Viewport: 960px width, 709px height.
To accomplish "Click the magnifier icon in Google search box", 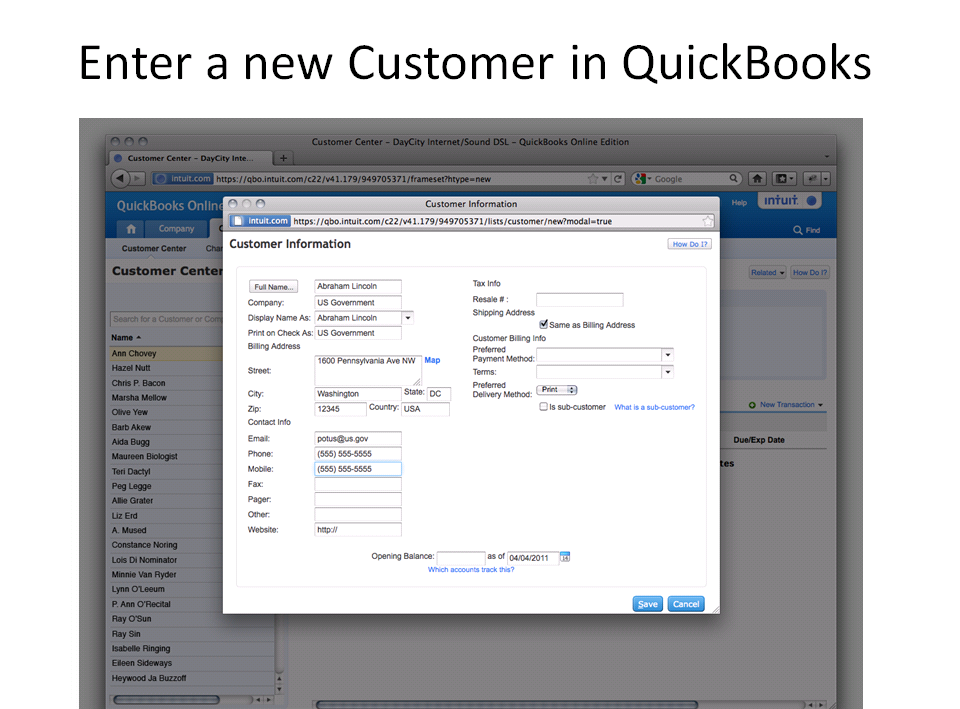I will pyautogui.click(x=733, y=178).
